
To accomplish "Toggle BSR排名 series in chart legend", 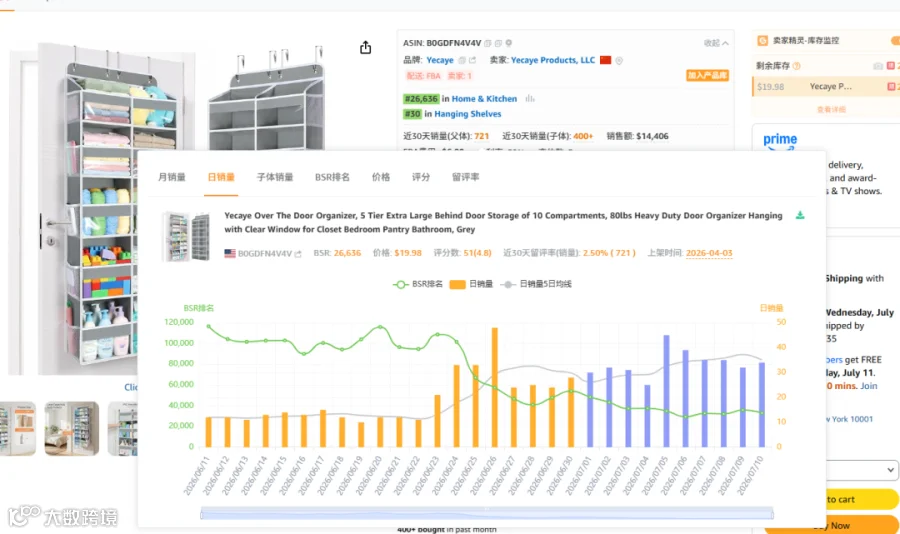I will click(x=418, y=284).
